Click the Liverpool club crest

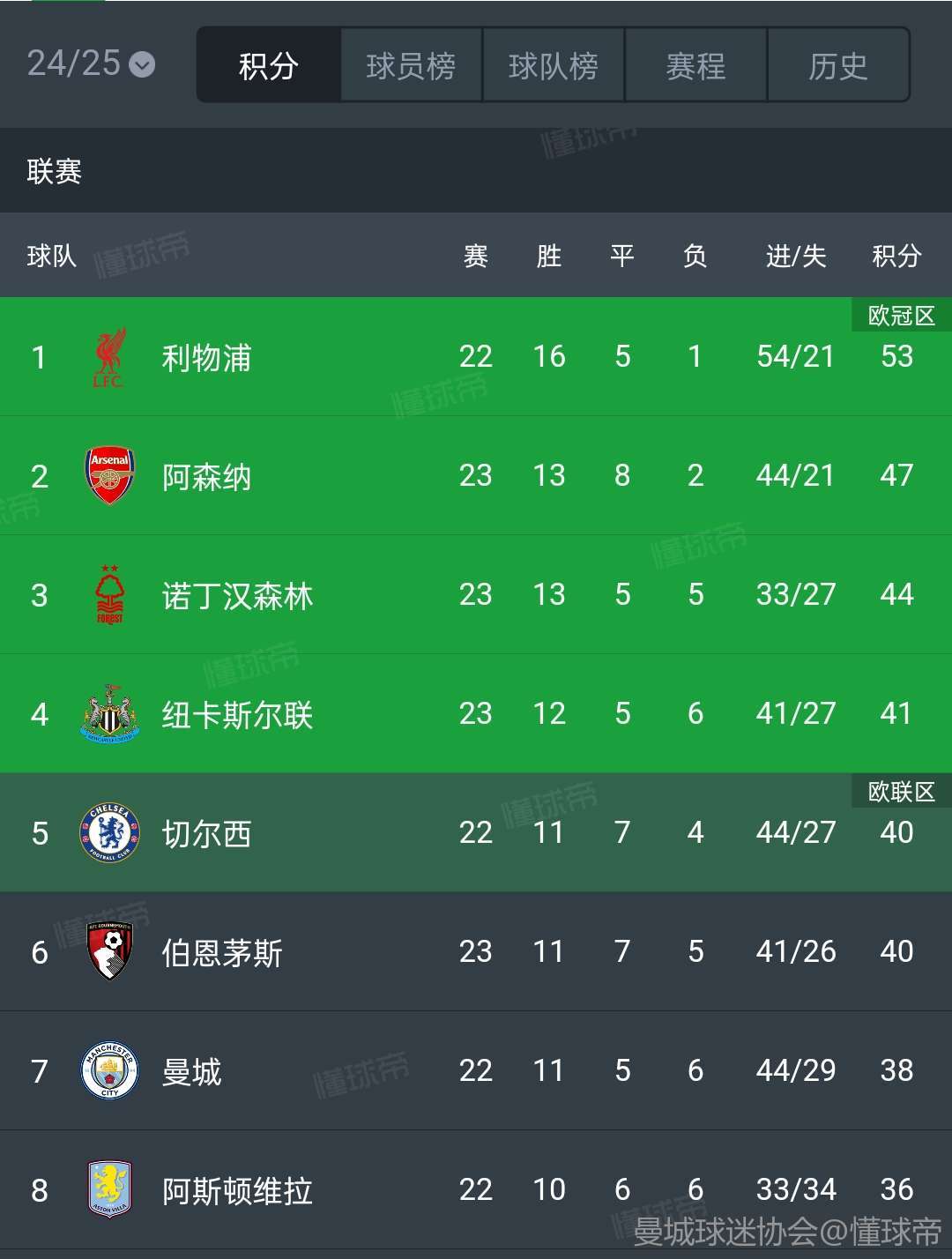click(x=109, y=357)
